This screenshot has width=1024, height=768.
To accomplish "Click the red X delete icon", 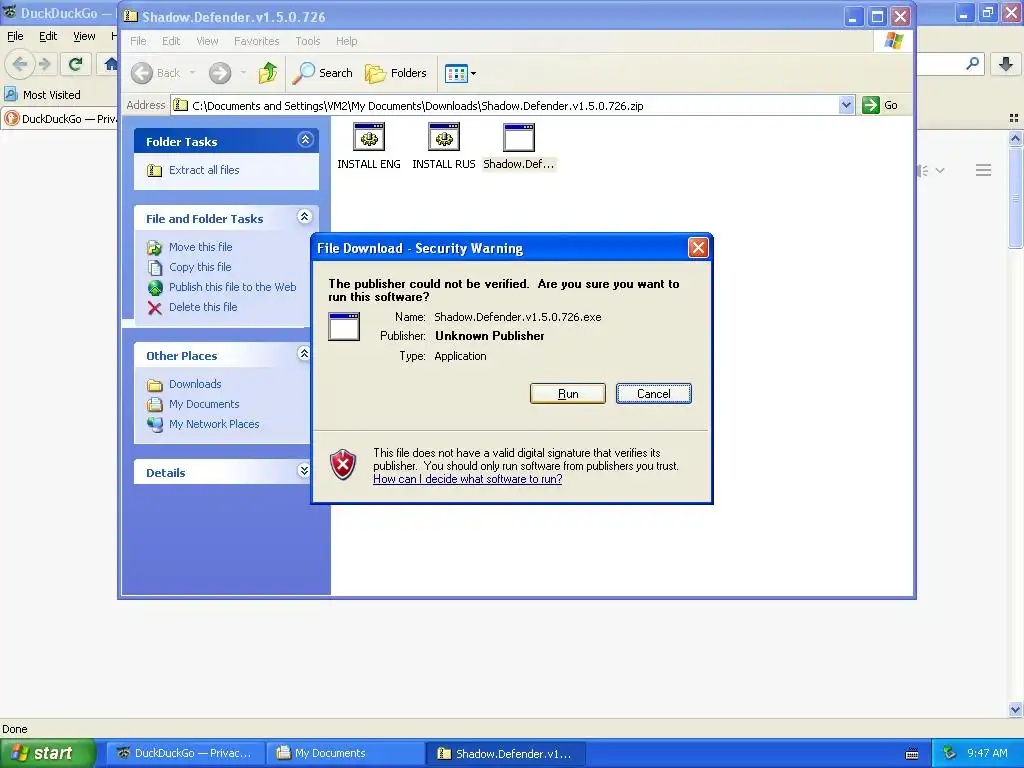I will (x=155, y=308).
